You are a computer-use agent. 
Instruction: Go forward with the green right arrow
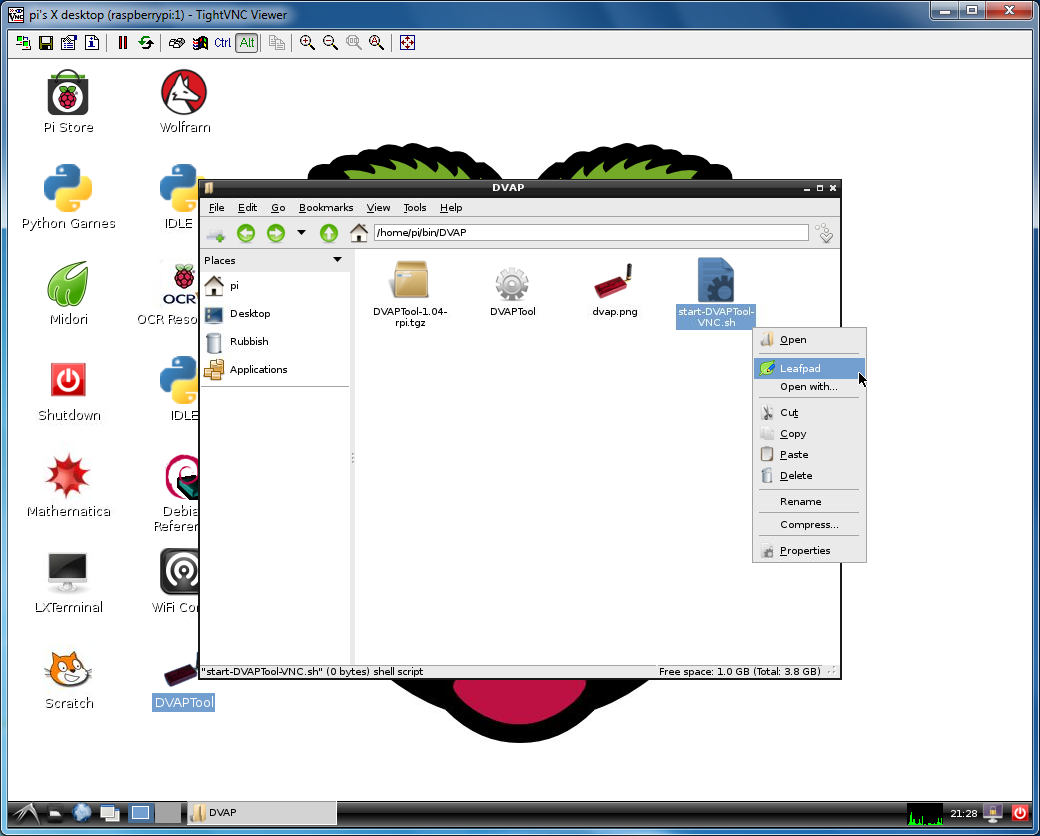pos(276,233)
